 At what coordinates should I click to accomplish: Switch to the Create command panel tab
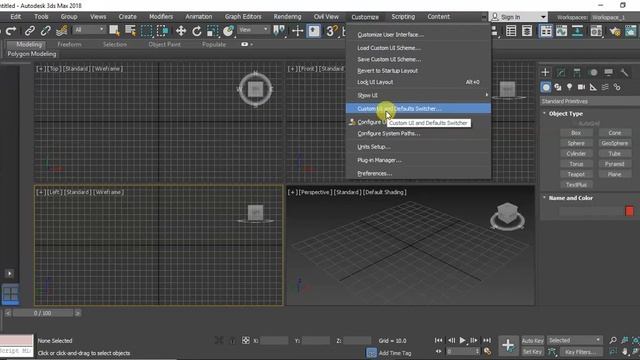click(x=545, y=73)
